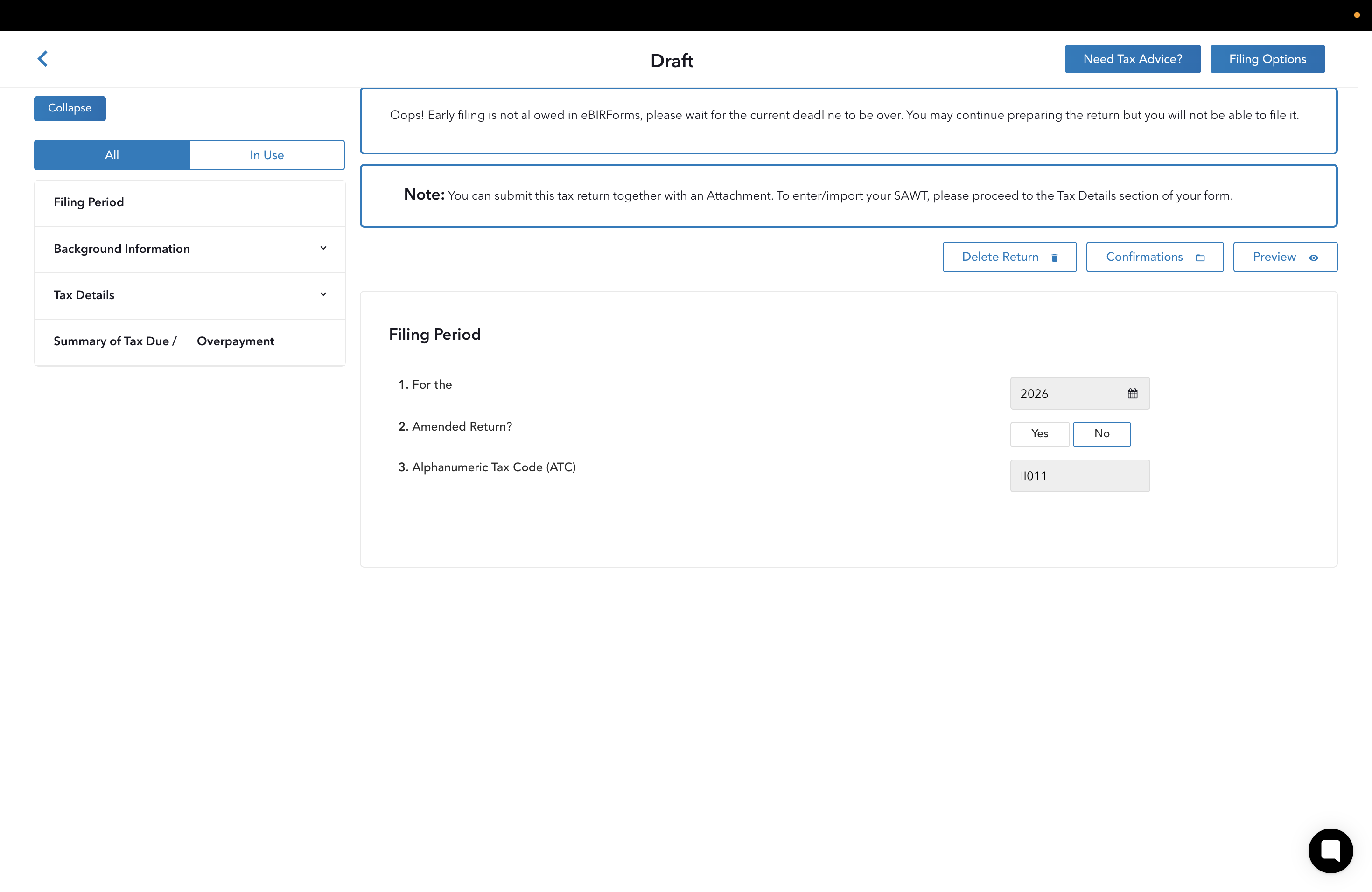This screenshot has height=892, width=1372.
Task: Select No for Amended Return
Action: (1101, 434)
